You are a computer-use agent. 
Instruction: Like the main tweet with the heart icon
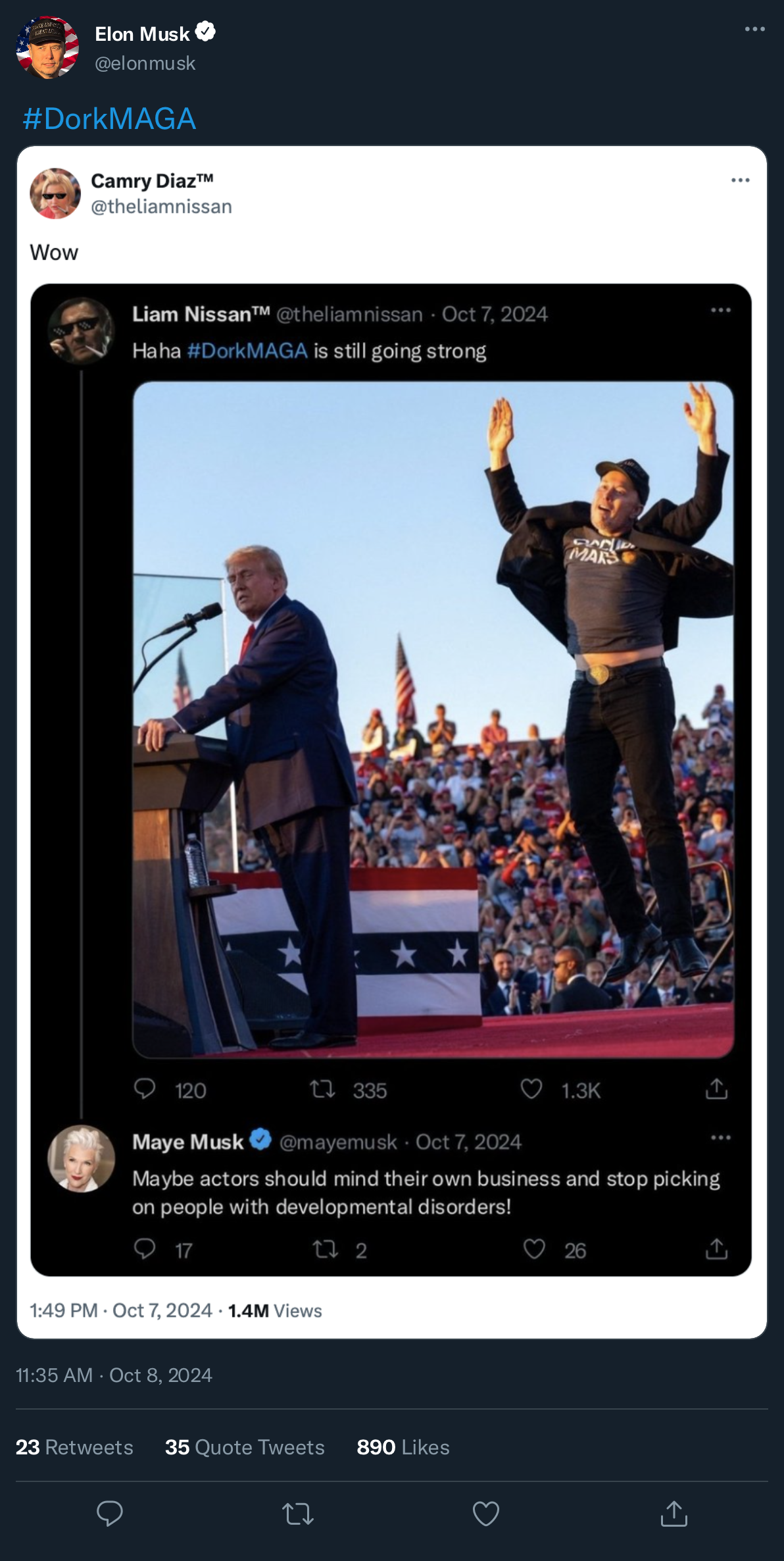[486, 1514]
